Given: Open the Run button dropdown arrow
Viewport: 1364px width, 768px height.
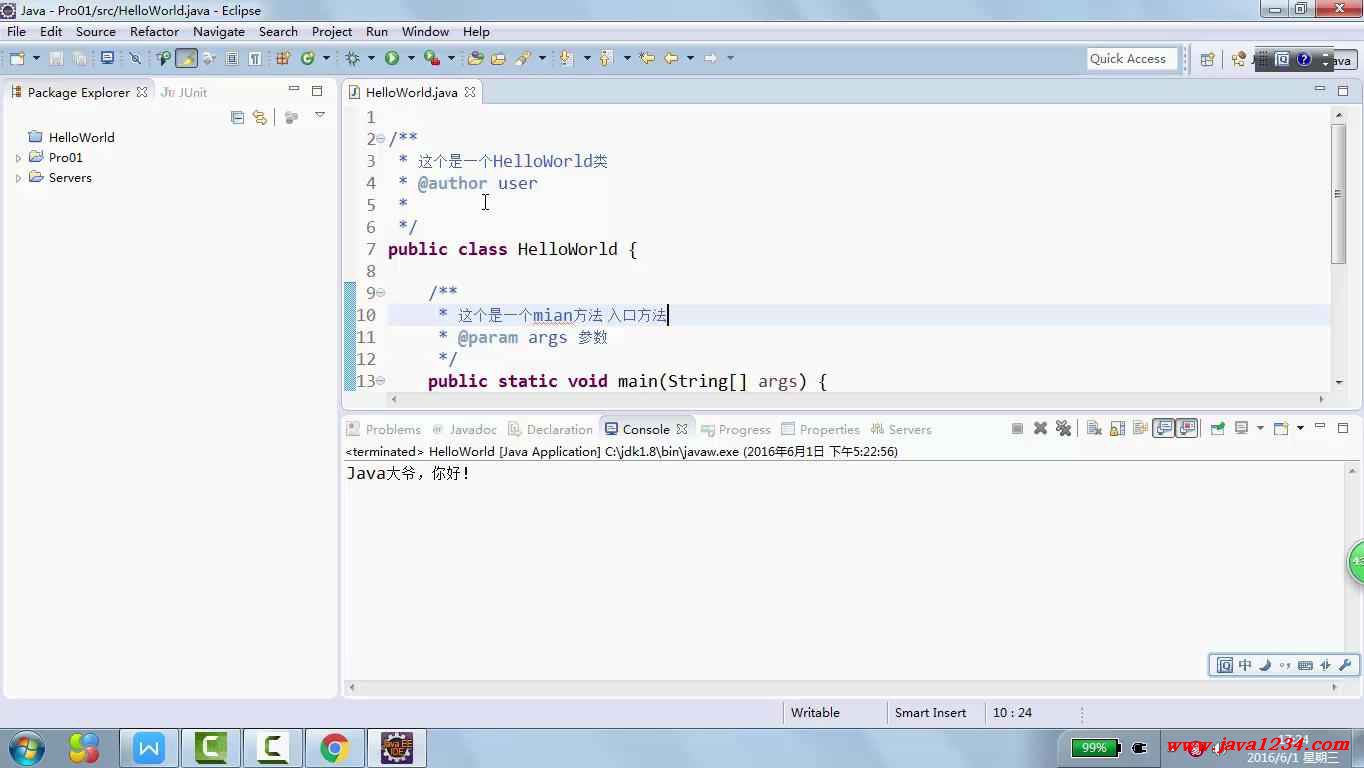Looking at the screenshot, I should [x=410, y=59].
